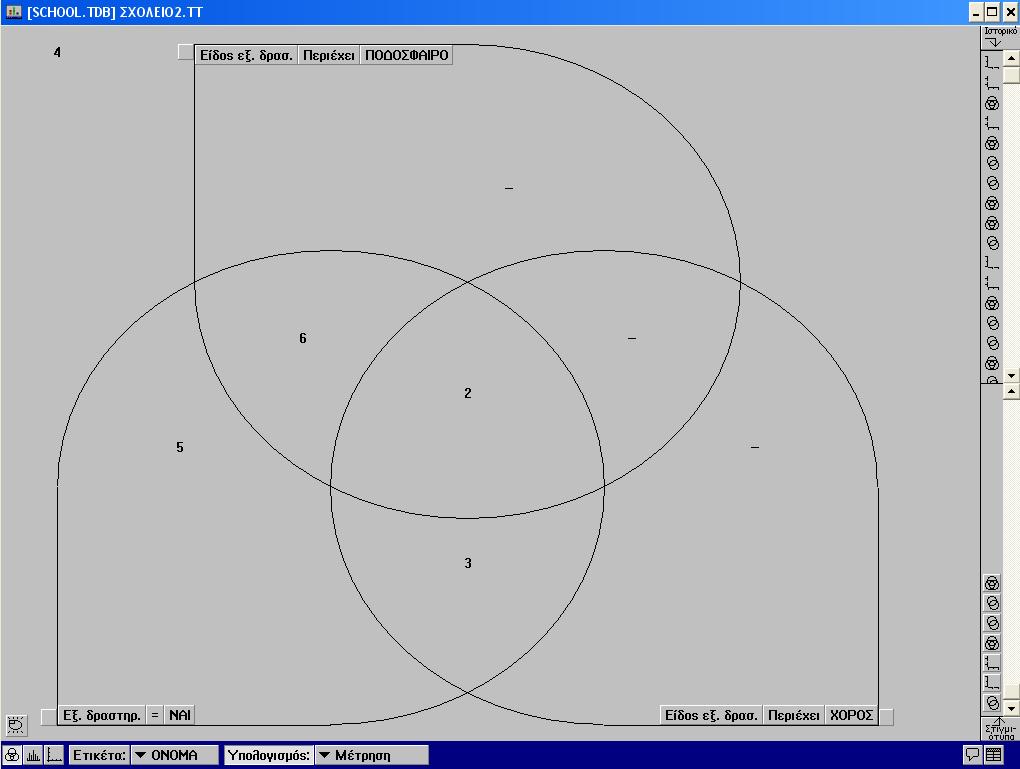1020x769 pixels.
Task: Click count 5 in left circle
Action: (180, 447)
